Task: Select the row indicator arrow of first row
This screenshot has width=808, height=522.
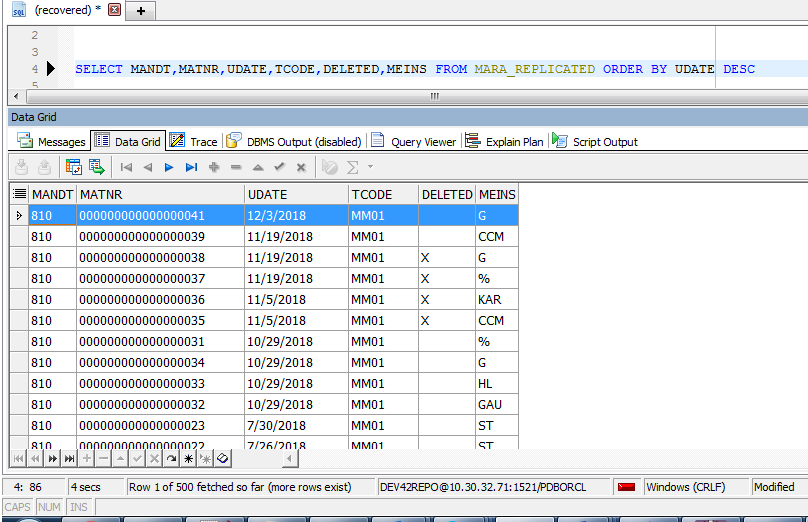Action: click(x=19, y=215)
